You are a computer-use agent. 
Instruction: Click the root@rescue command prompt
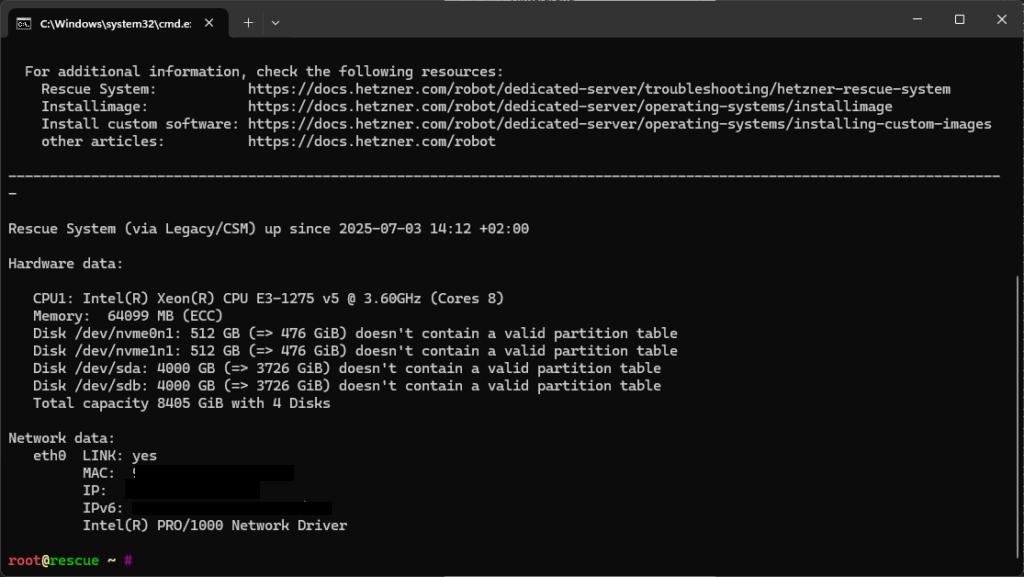click(71, 560)
